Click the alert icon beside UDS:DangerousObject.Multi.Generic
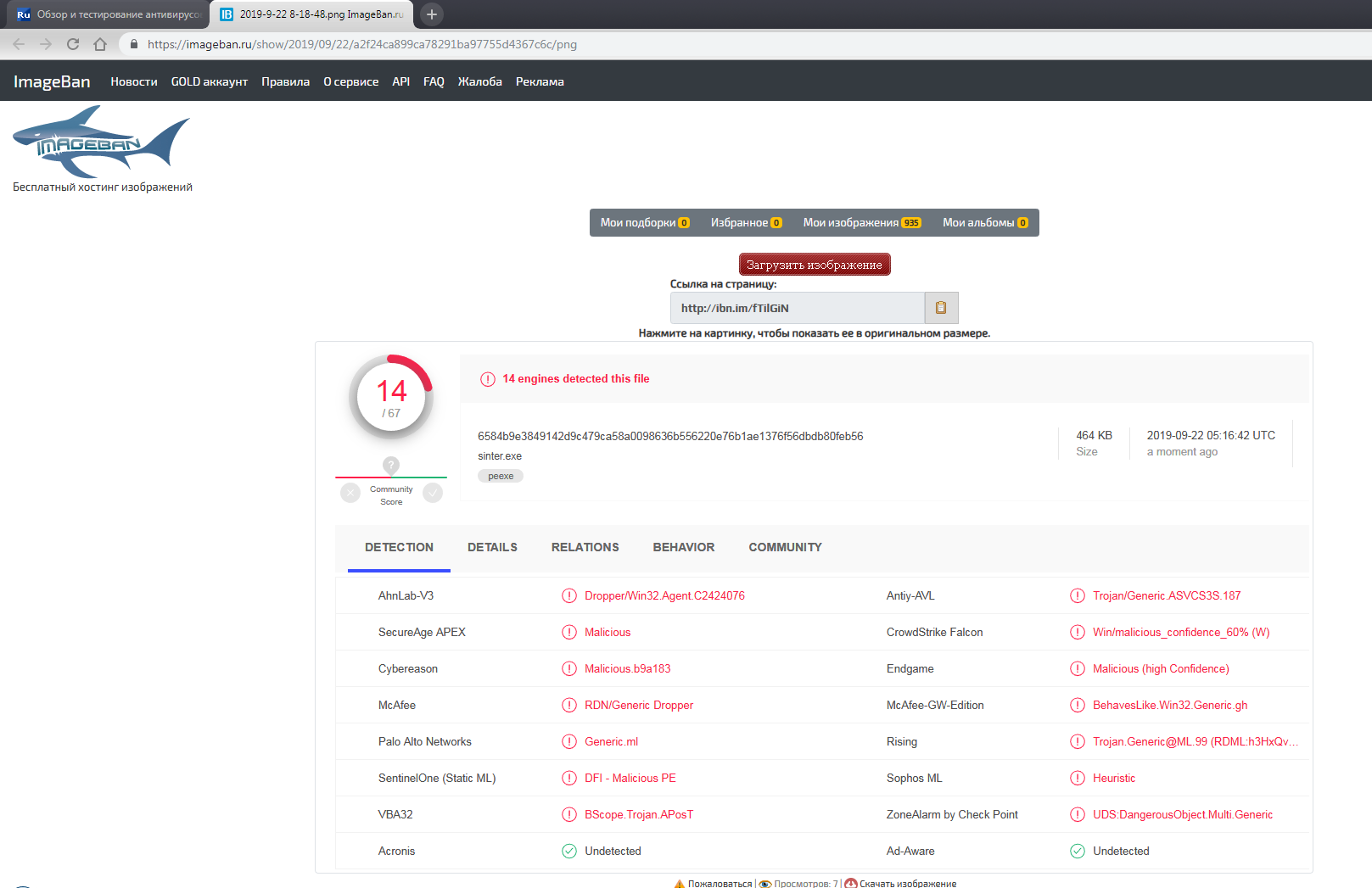Image resolution: width=1372 pixels, height=888 pixels. click(1078, 814)
